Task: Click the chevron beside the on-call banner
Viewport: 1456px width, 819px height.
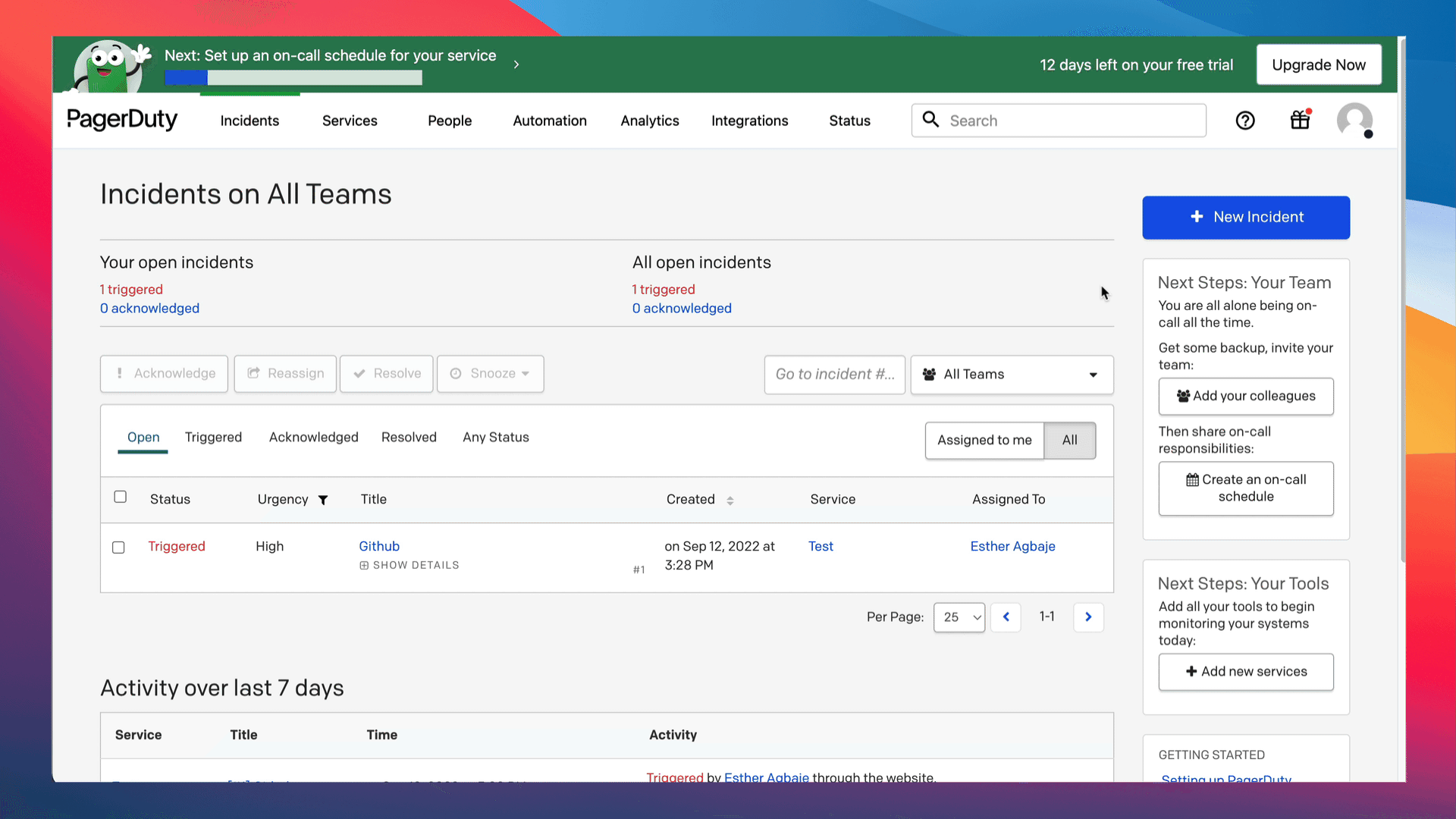Action: tap(516, 64)
